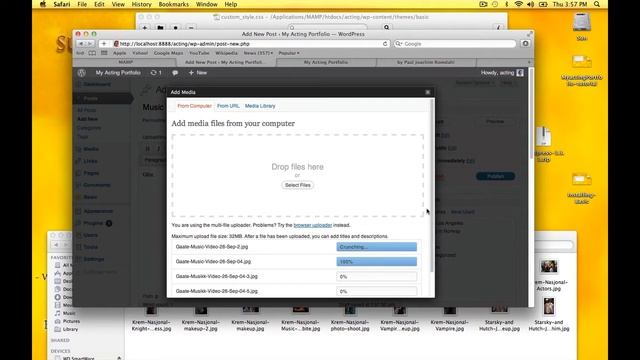Click the WordPress logo in the admin bar

(82, 73)
